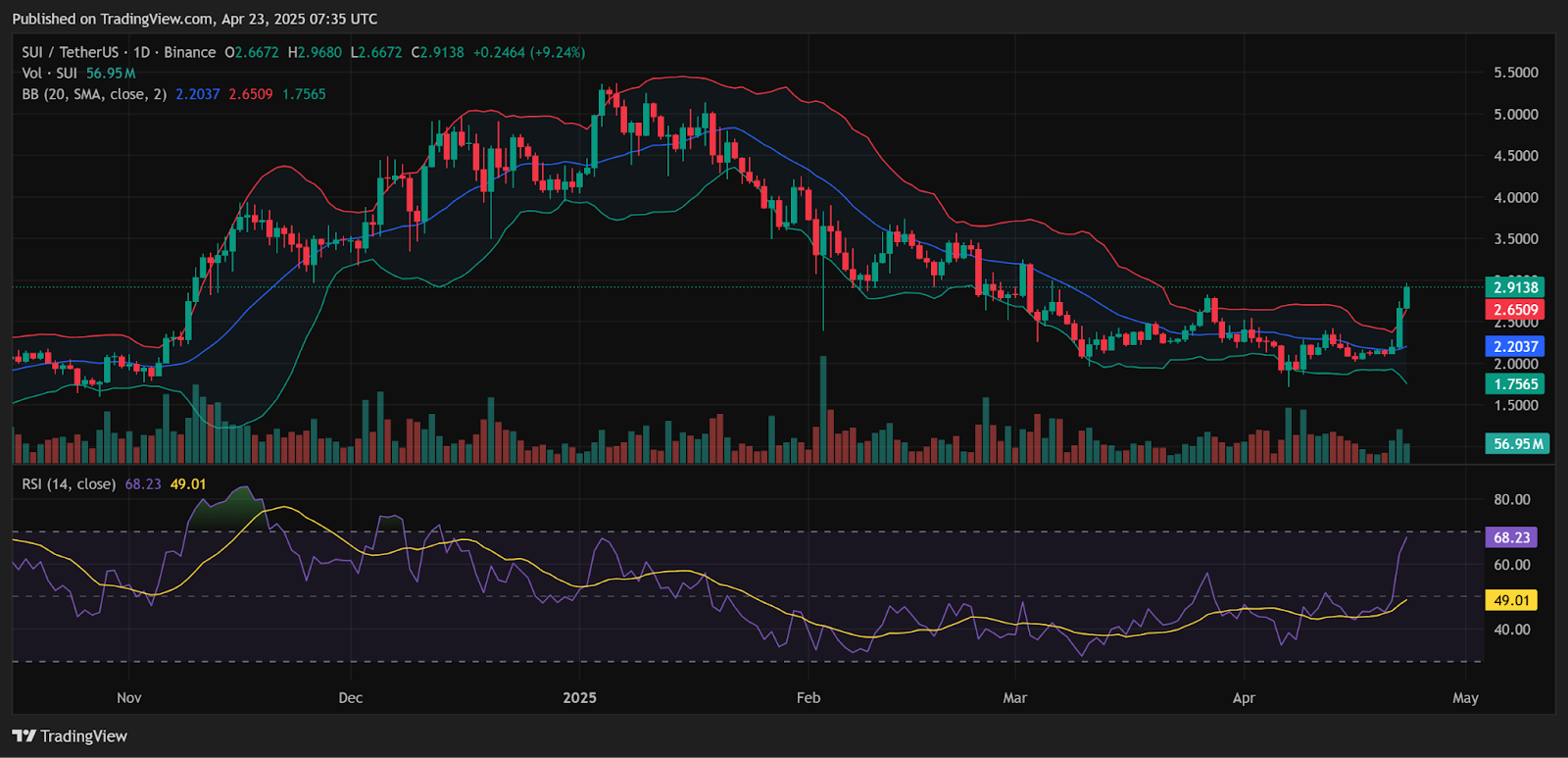The image size is (1568, 758).
Task: Select the BB (20, SMA, close, 2) indicator legend
Action: 94,94
